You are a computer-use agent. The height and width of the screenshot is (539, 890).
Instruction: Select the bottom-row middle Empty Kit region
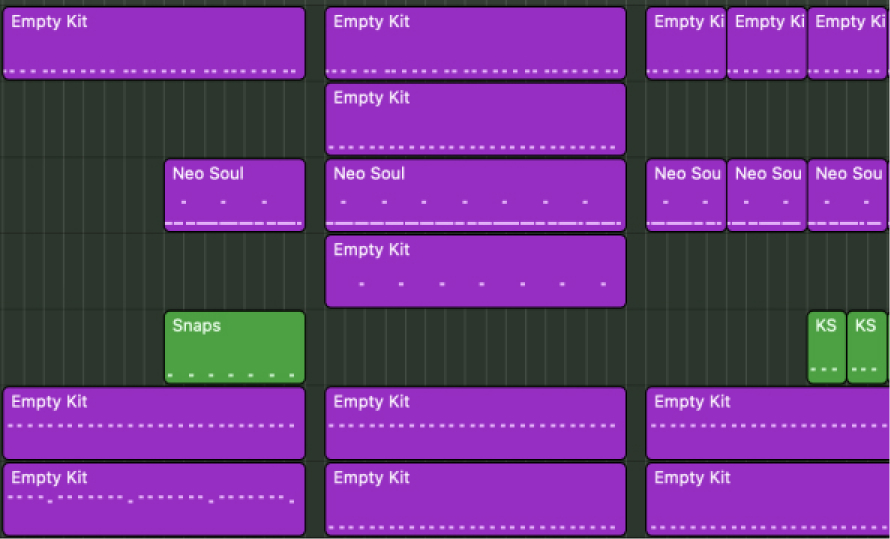coord(476,499)
